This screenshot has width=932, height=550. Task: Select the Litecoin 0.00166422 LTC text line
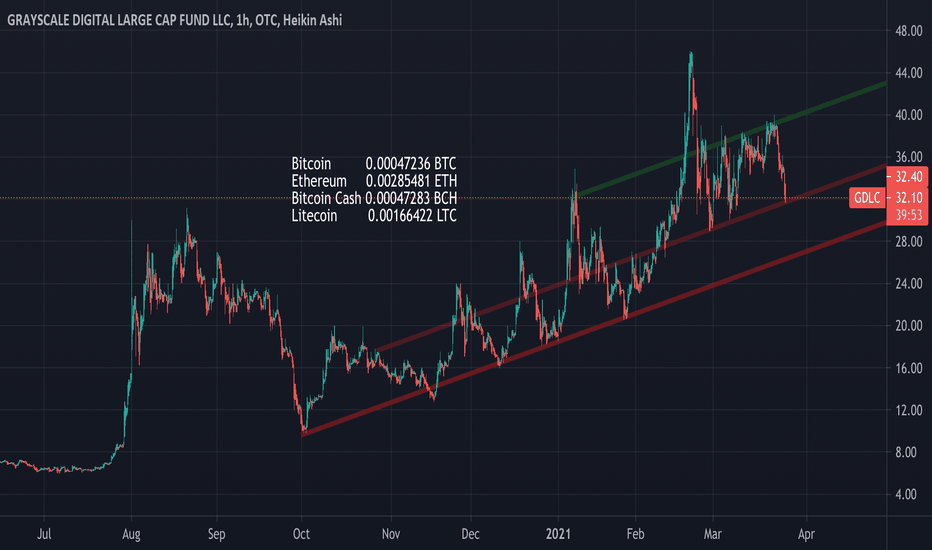click(374, 215)
